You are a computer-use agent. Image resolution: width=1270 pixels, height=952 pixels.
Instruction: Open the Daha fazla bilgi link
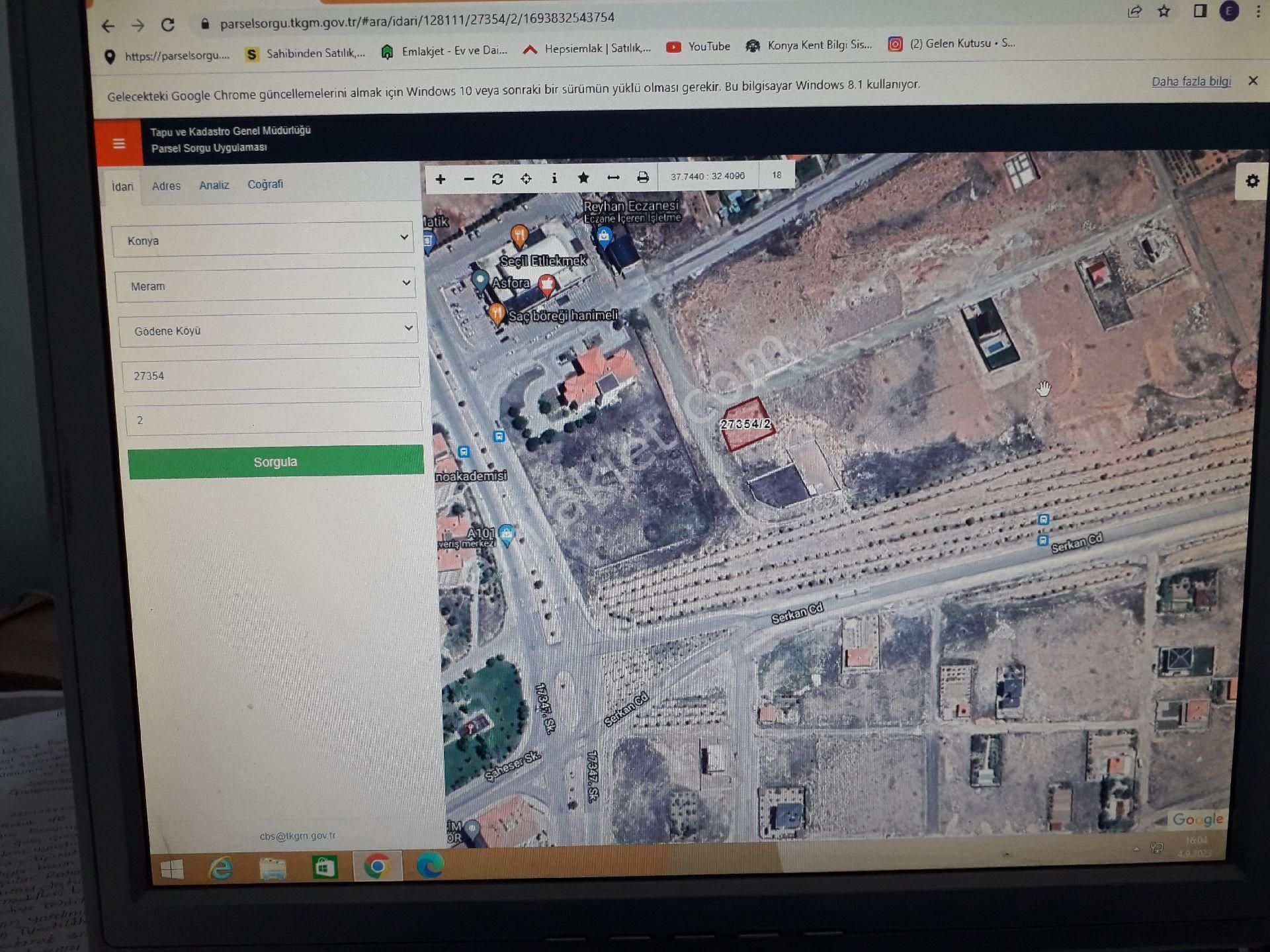point(1191,81)
